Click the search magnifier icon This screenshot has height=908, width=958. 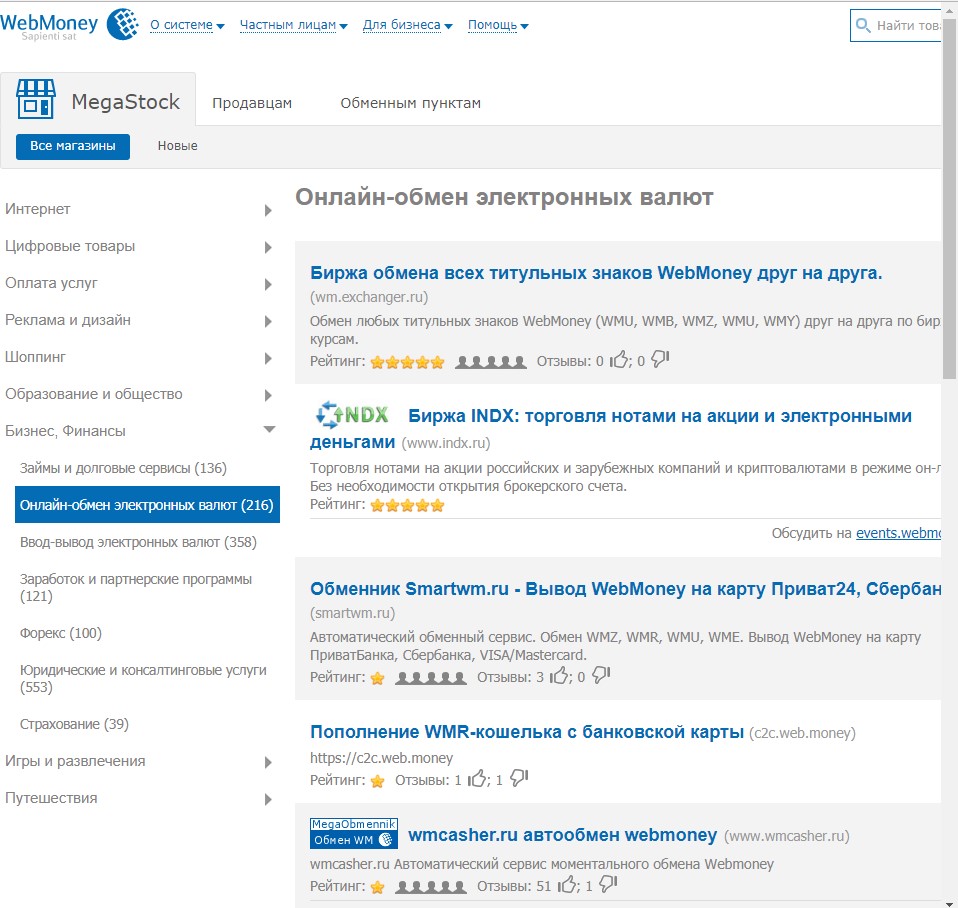863,26
